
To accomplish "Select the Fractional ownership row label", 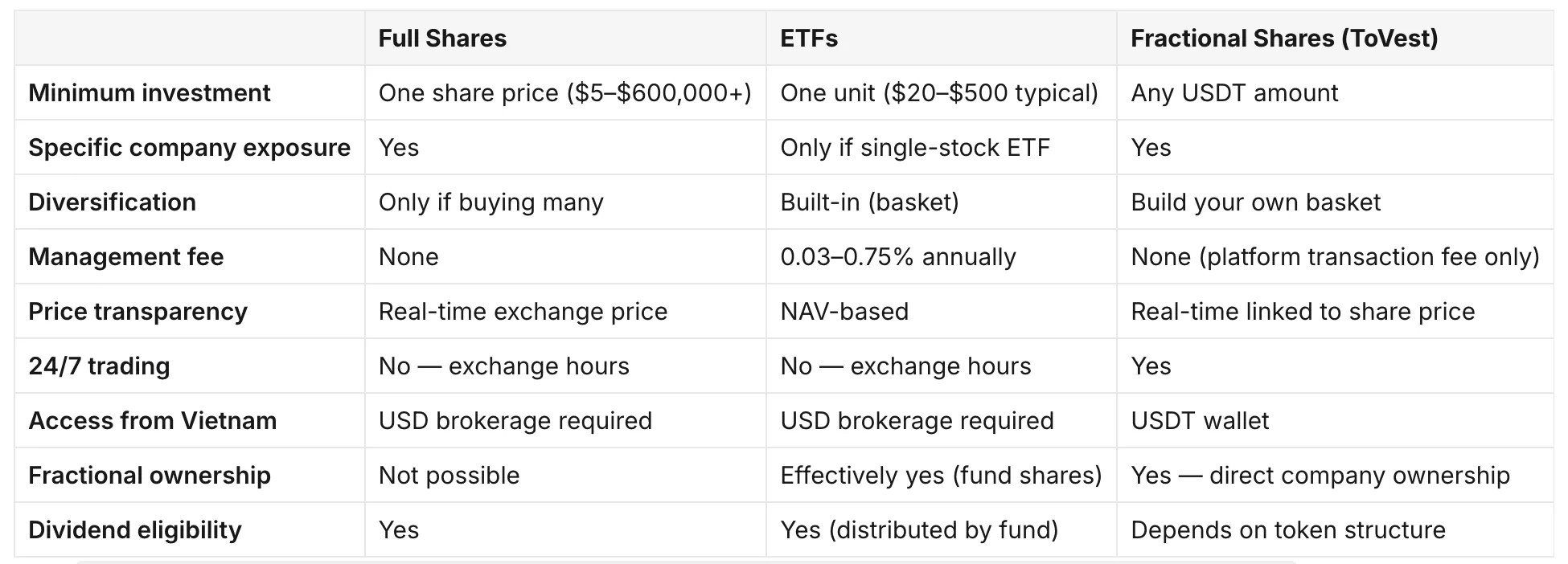I will [x=150, y=476].
